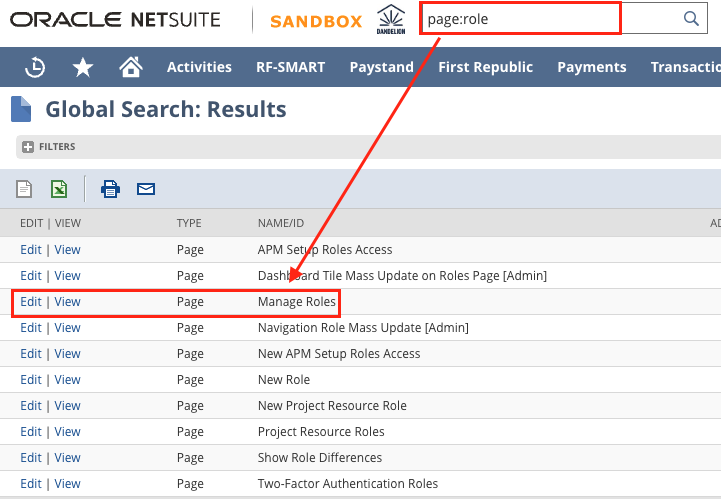Open Show Role Differences result
This screenshot has height=499, width=721.
click(319, 458)
